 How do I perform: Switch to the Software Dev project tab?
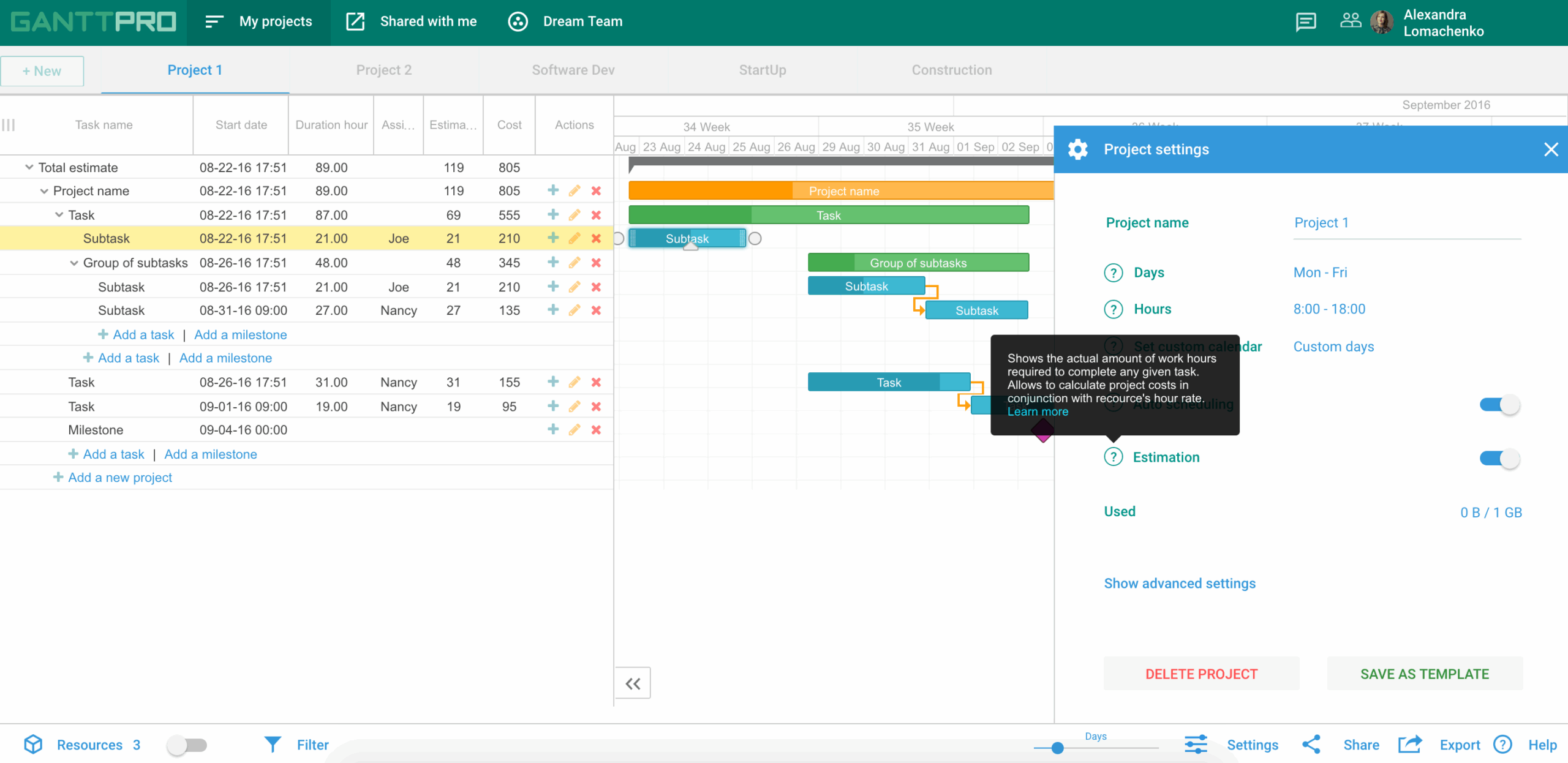(573, 70)
